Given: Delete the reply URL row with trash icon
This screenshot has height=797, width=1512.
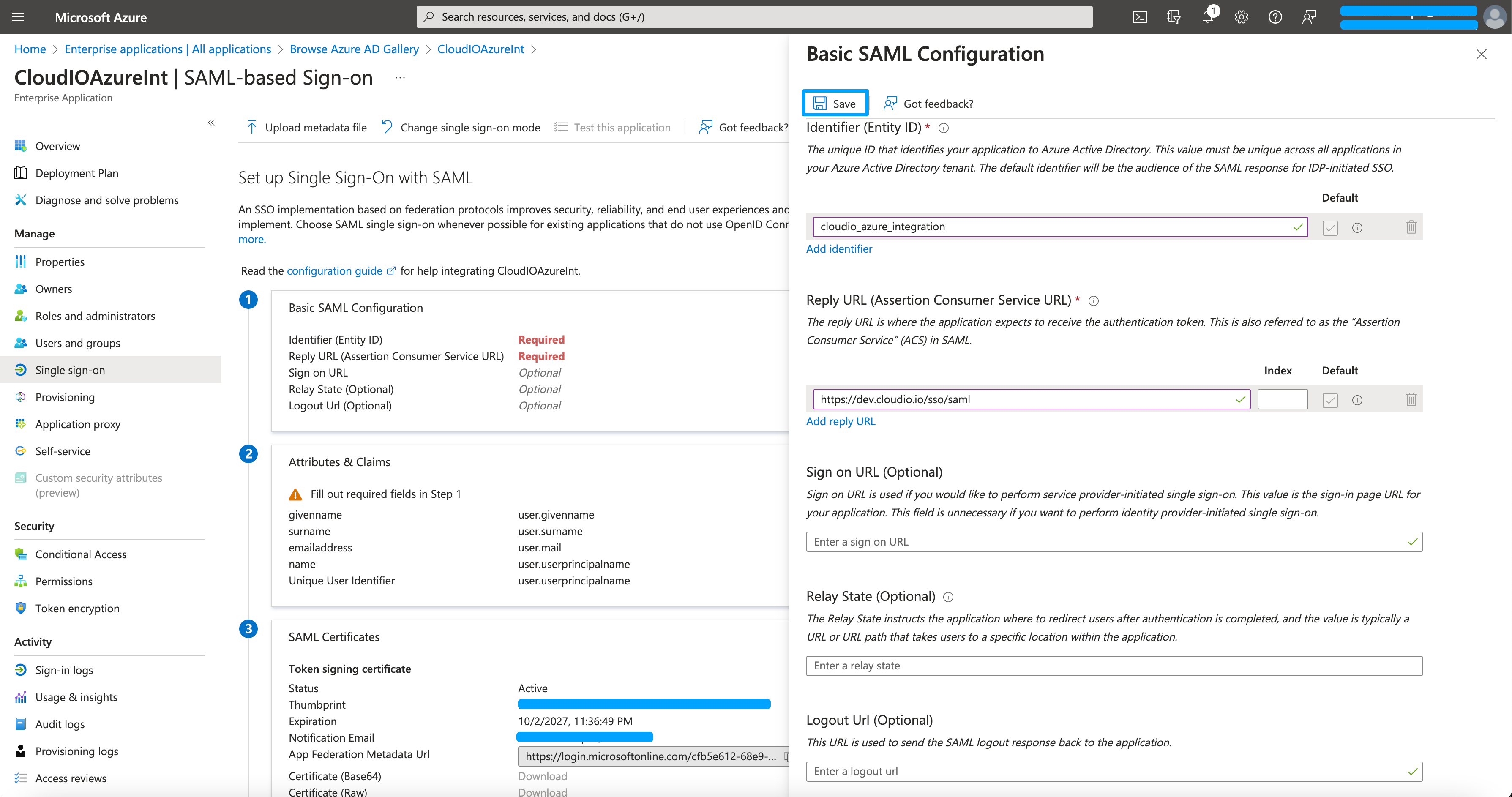Looking at the screenshot, I should [1411, 400].
